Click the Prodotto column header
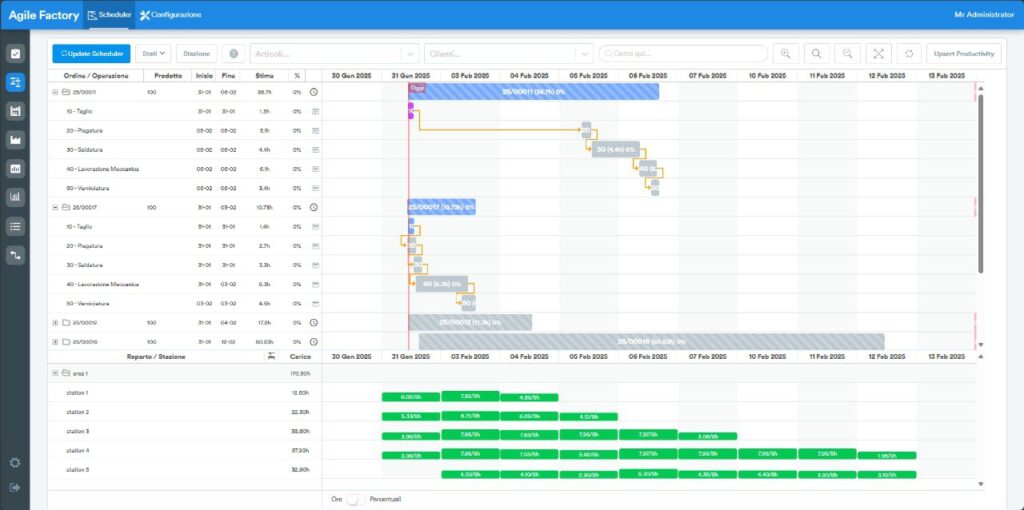1024x510 pixels. [x=168, y=76]
